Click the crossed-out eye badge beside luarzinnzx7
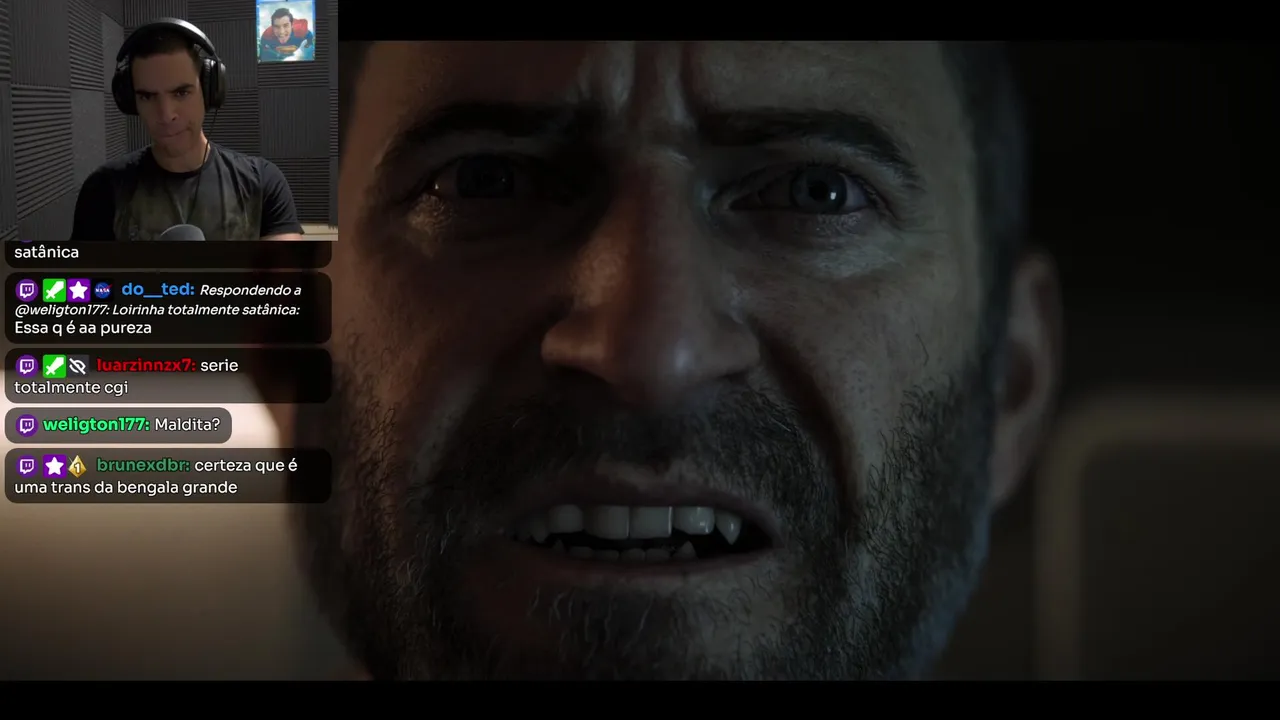Viewport: 1280px width, 720px height. [x=78, y=366]
